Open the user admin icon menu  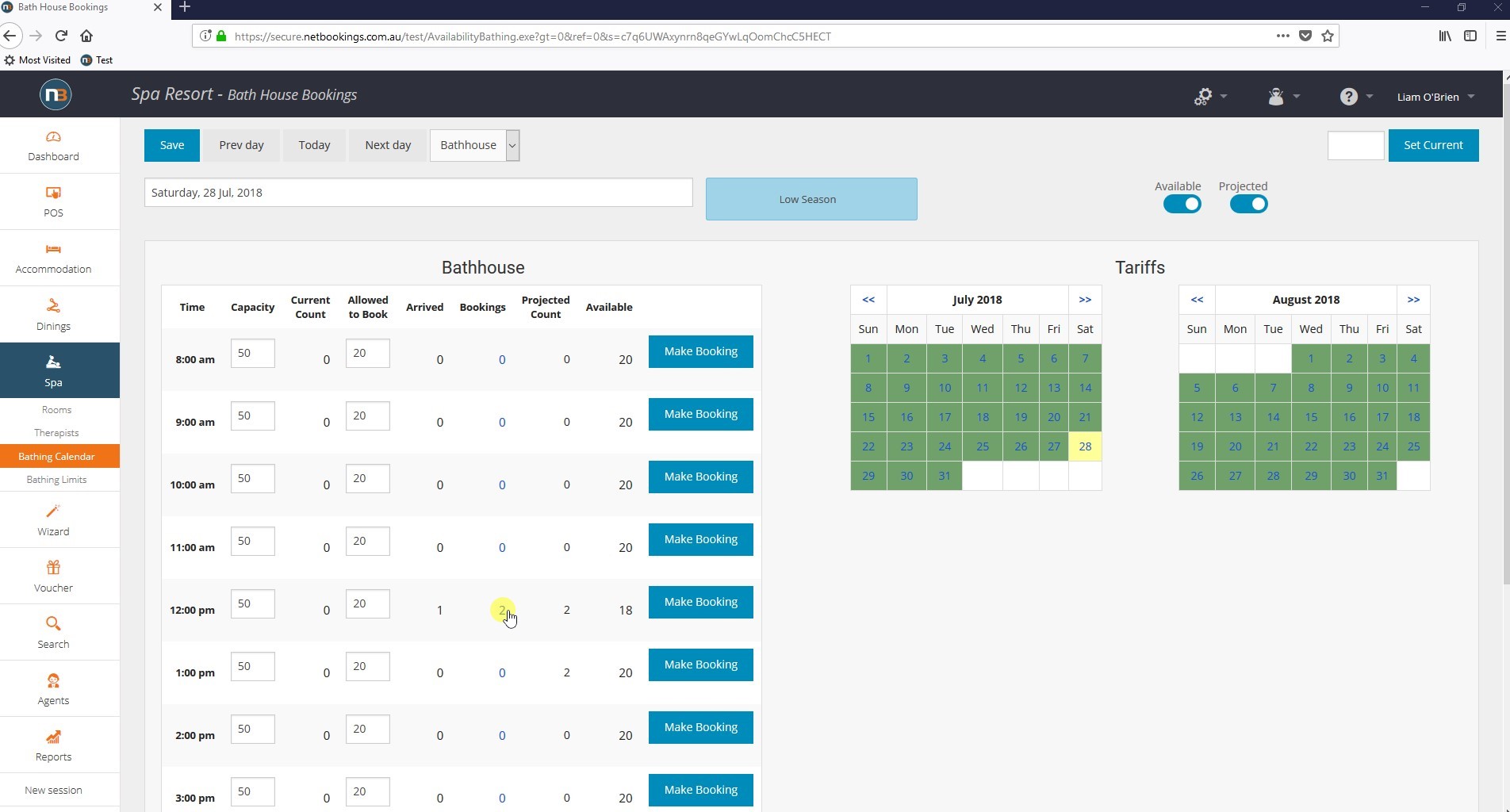1283,97
